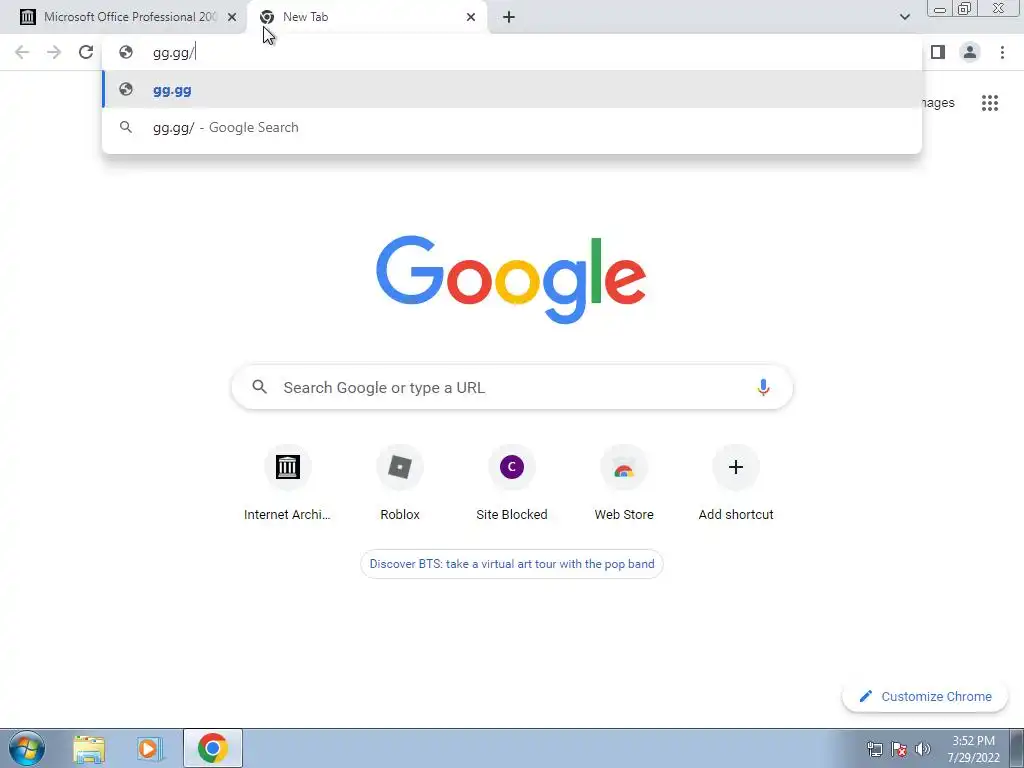The image size is (1024, 768).
Task: Select the gg.gg URL suggestion
Action: pyautogui.click(x=512, y=89)
